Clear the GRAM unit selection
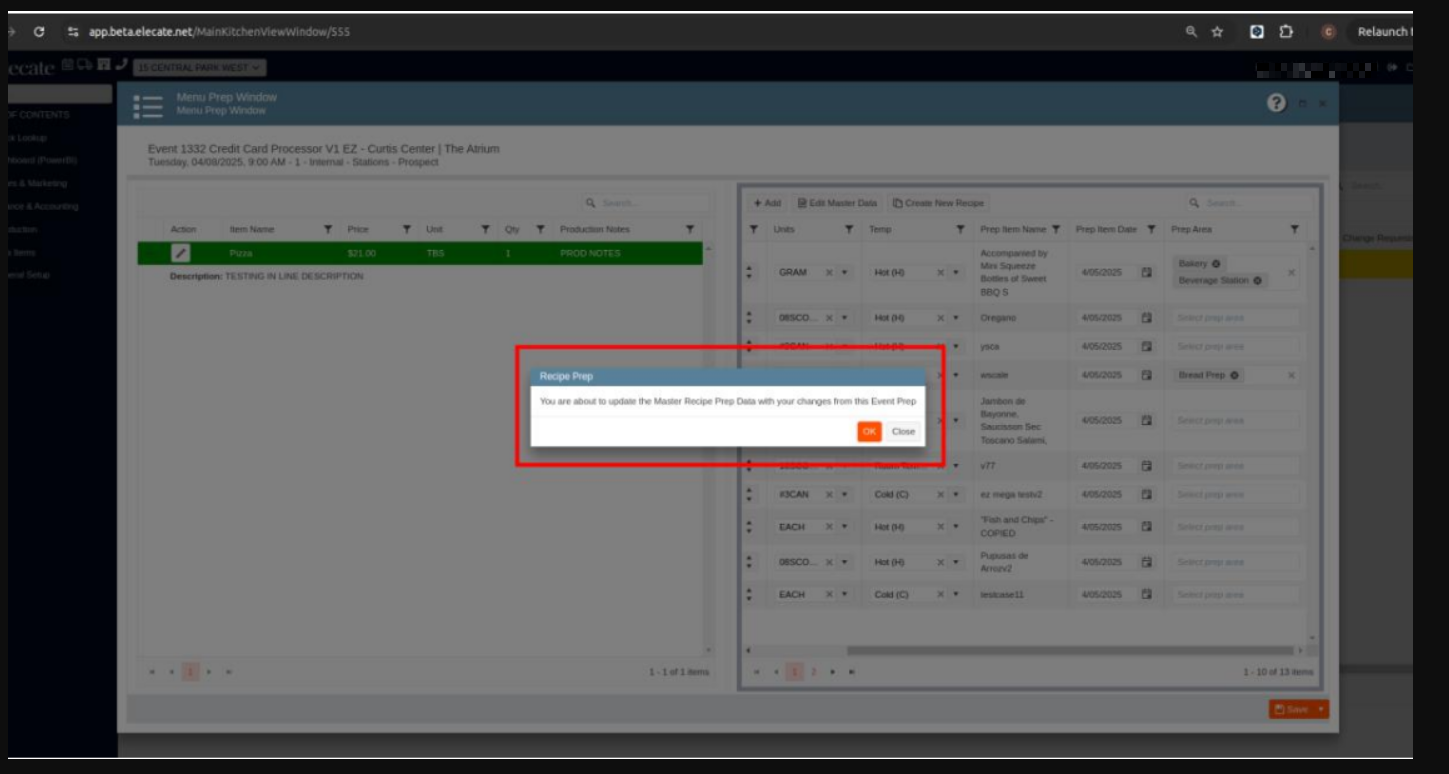This screenshot has height=774, width=1449. click(x=828, y=273)
